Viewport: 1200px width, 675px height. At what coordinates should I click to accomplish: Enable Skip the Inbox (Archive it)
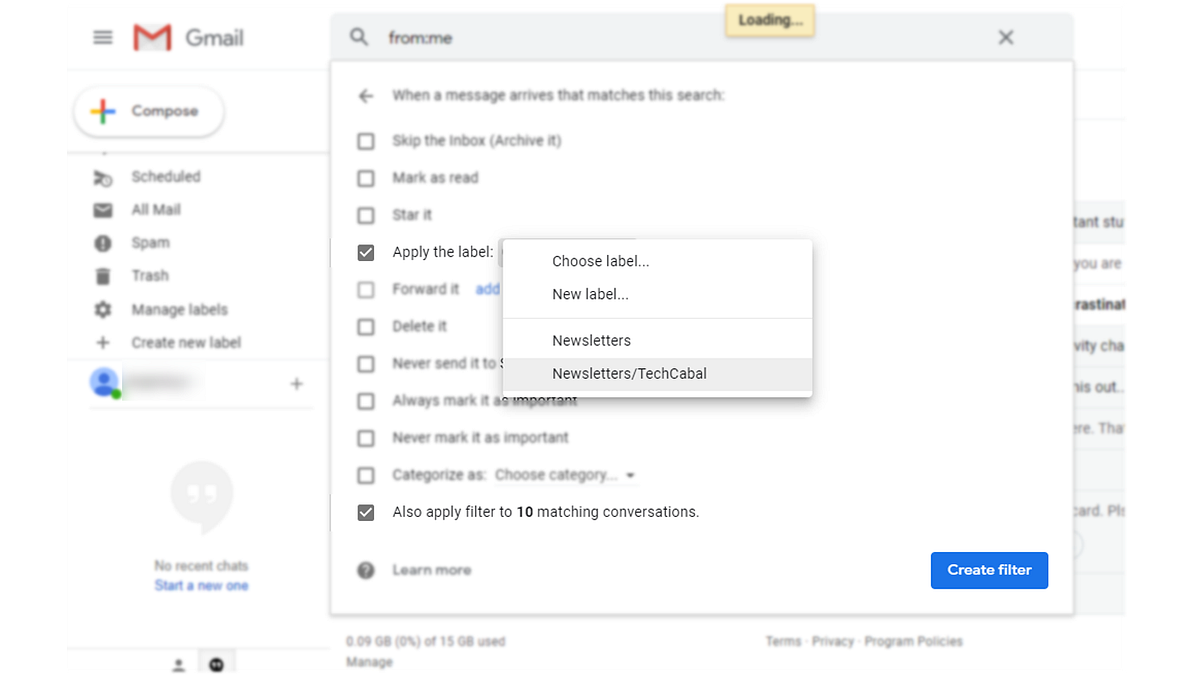coord(365,141)
